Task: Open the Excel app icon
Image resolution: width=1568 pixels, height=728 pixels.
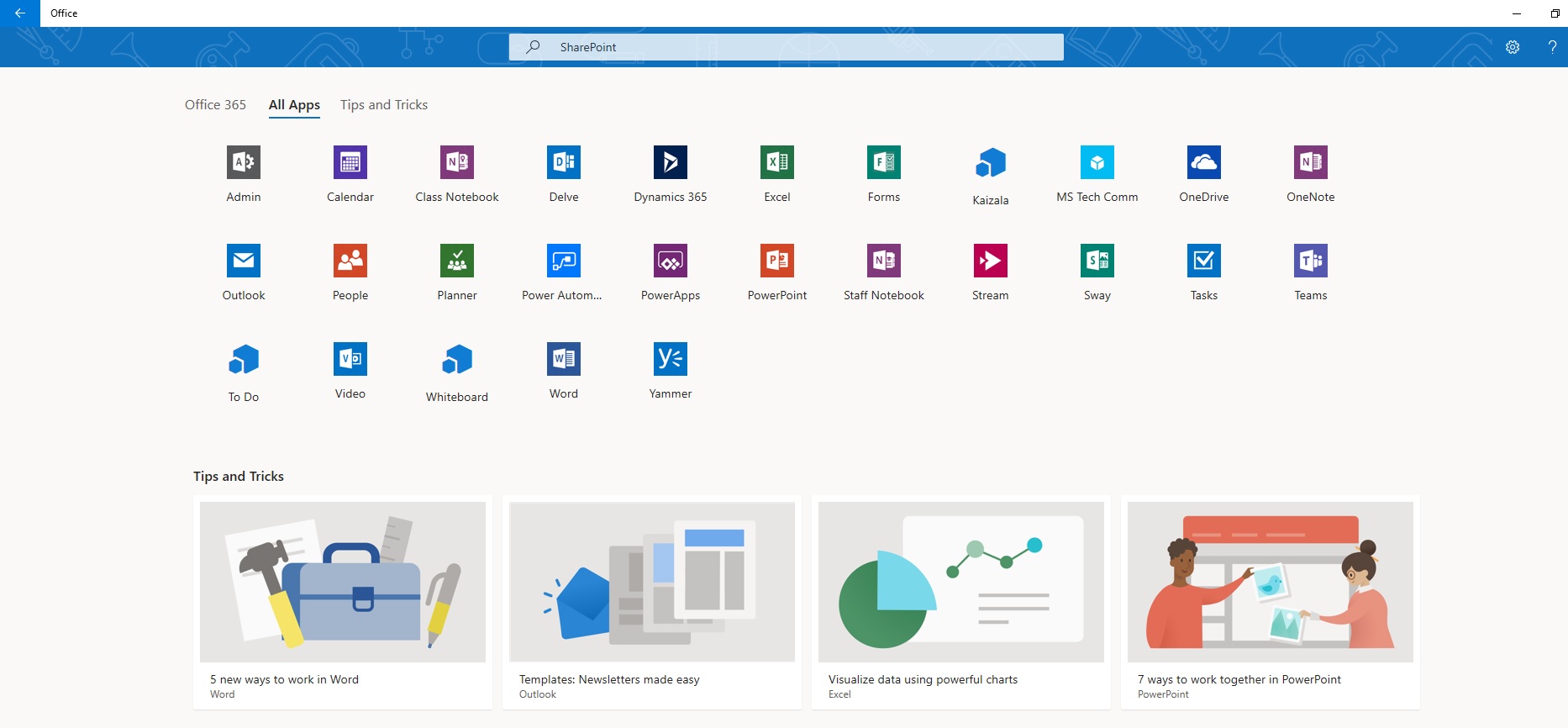Action: [777, 162]
